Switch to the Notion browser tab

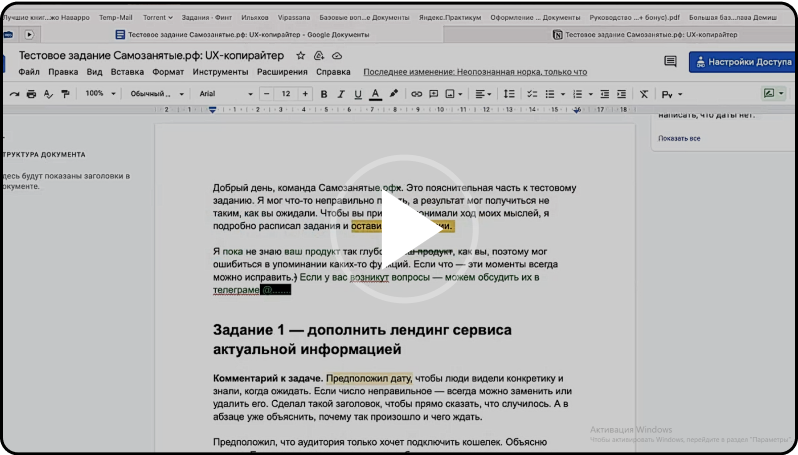click(x=645, y=35)
